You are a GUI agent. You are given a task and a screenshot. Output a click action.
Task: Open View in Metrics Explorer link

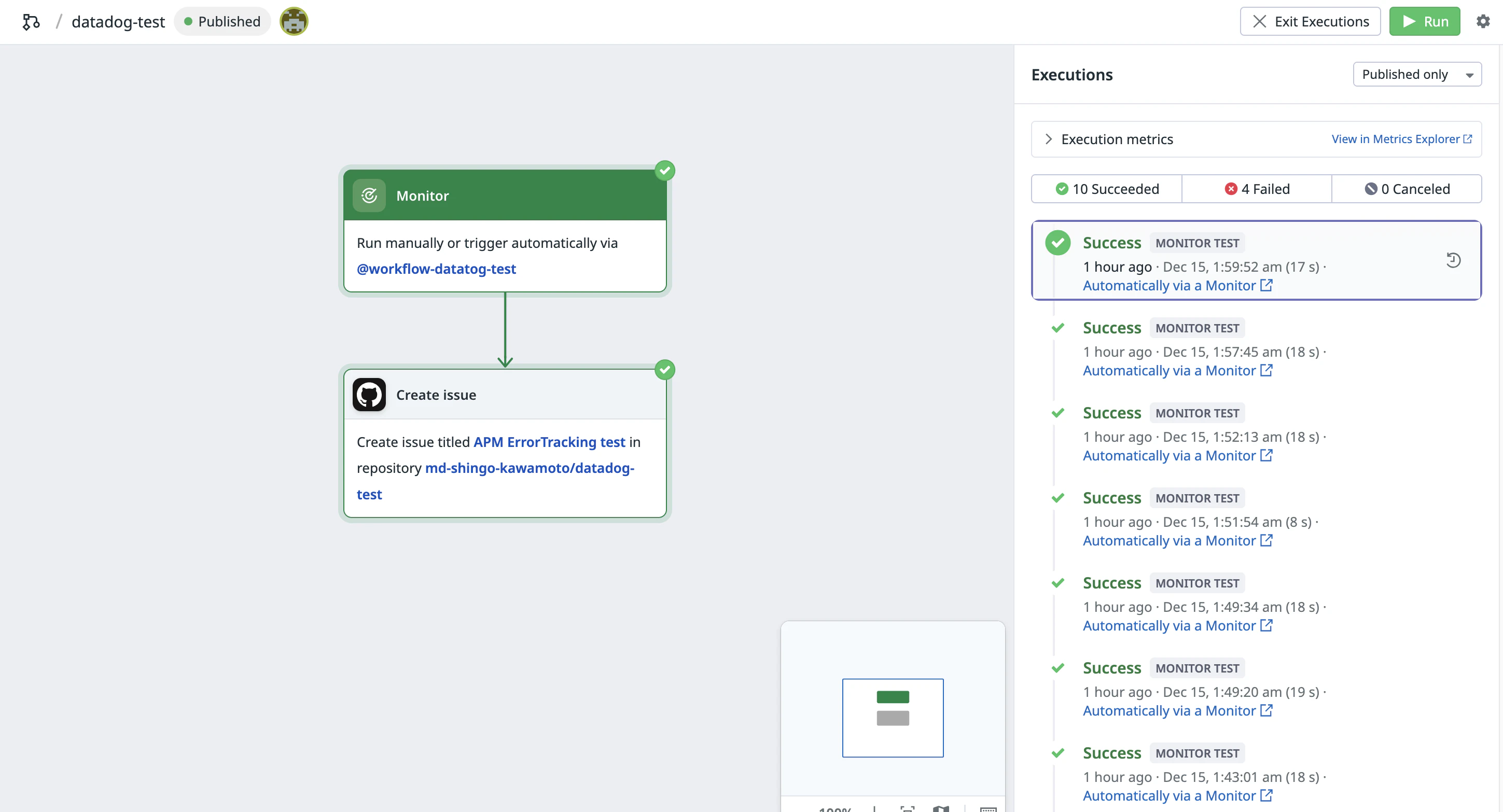1401,139
